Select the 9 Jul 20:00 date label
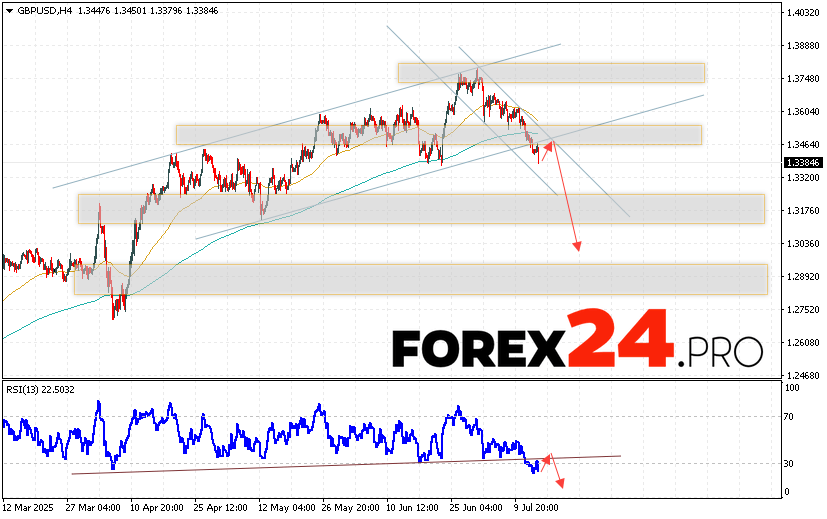 click(x=536, y=508)
